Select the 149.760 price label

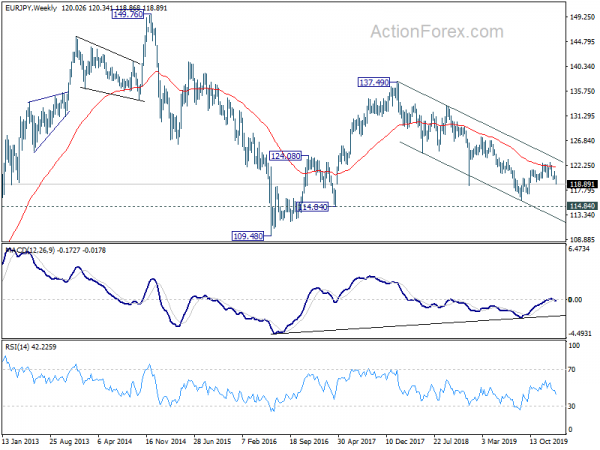[x=128, y=15]
